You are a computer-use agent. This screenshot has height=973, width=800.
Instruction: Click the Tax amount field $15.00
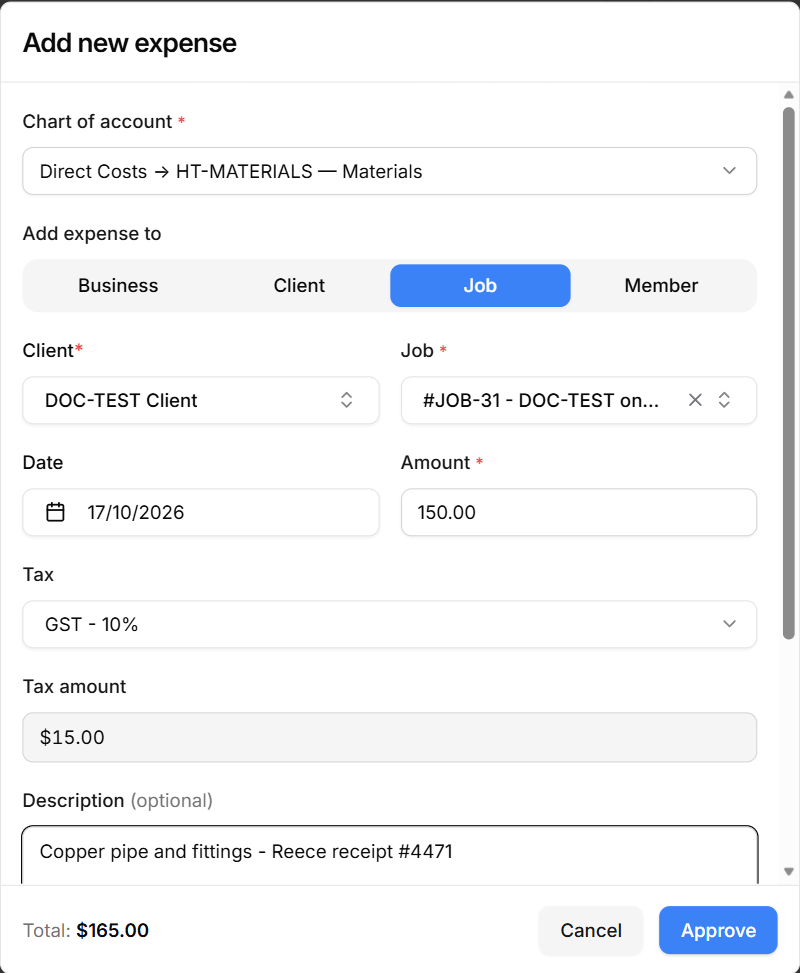point(389,737)
